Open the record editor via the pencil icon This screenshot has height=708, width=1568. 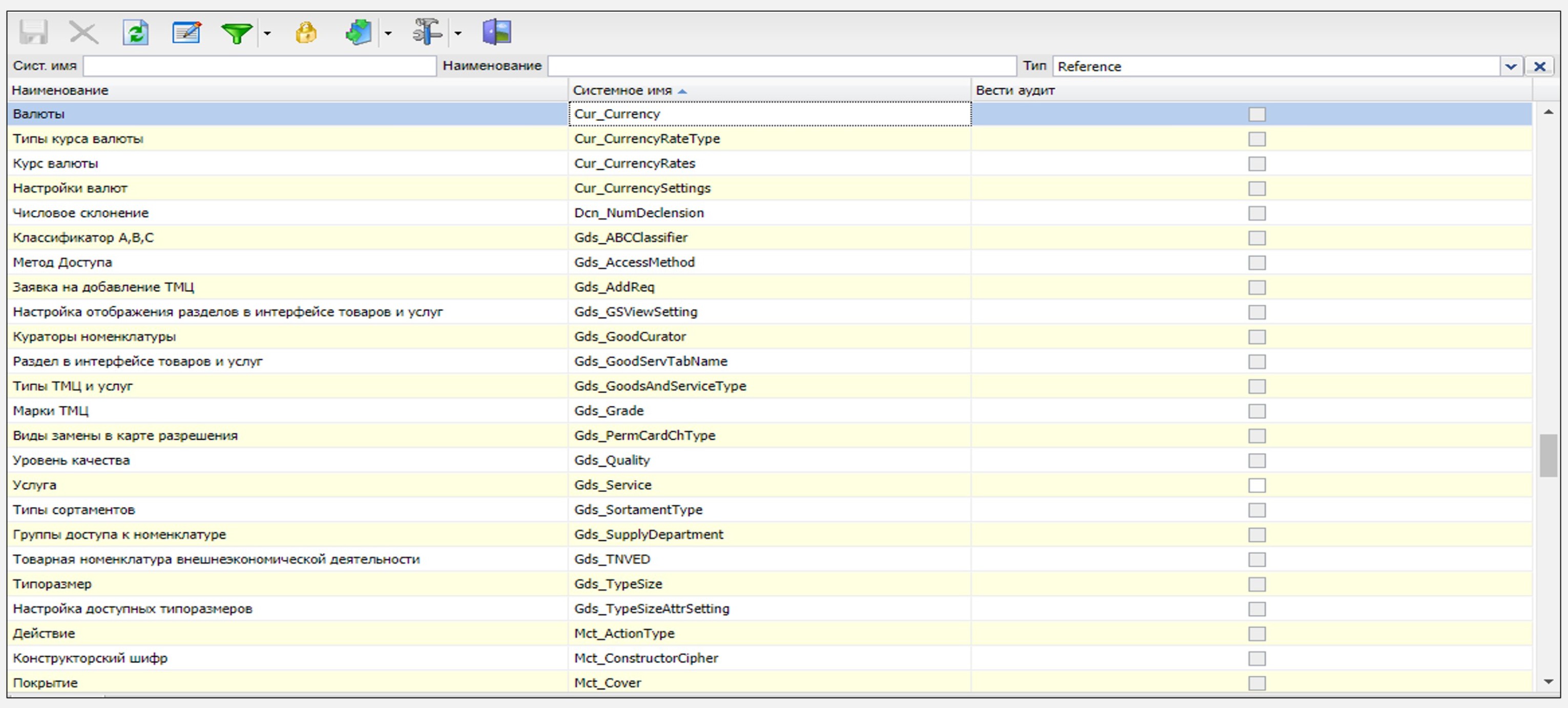[x=187, y=32]
